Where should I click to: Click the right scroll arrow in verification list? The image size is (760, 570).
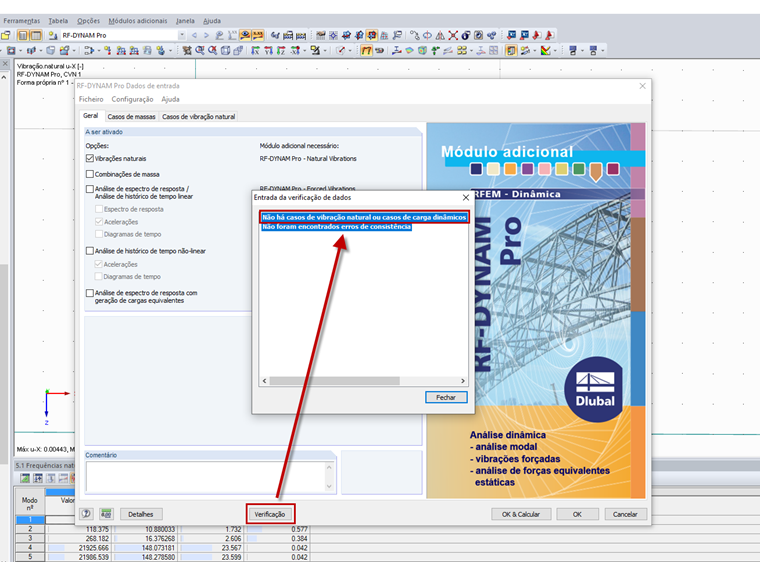(462, 381)
